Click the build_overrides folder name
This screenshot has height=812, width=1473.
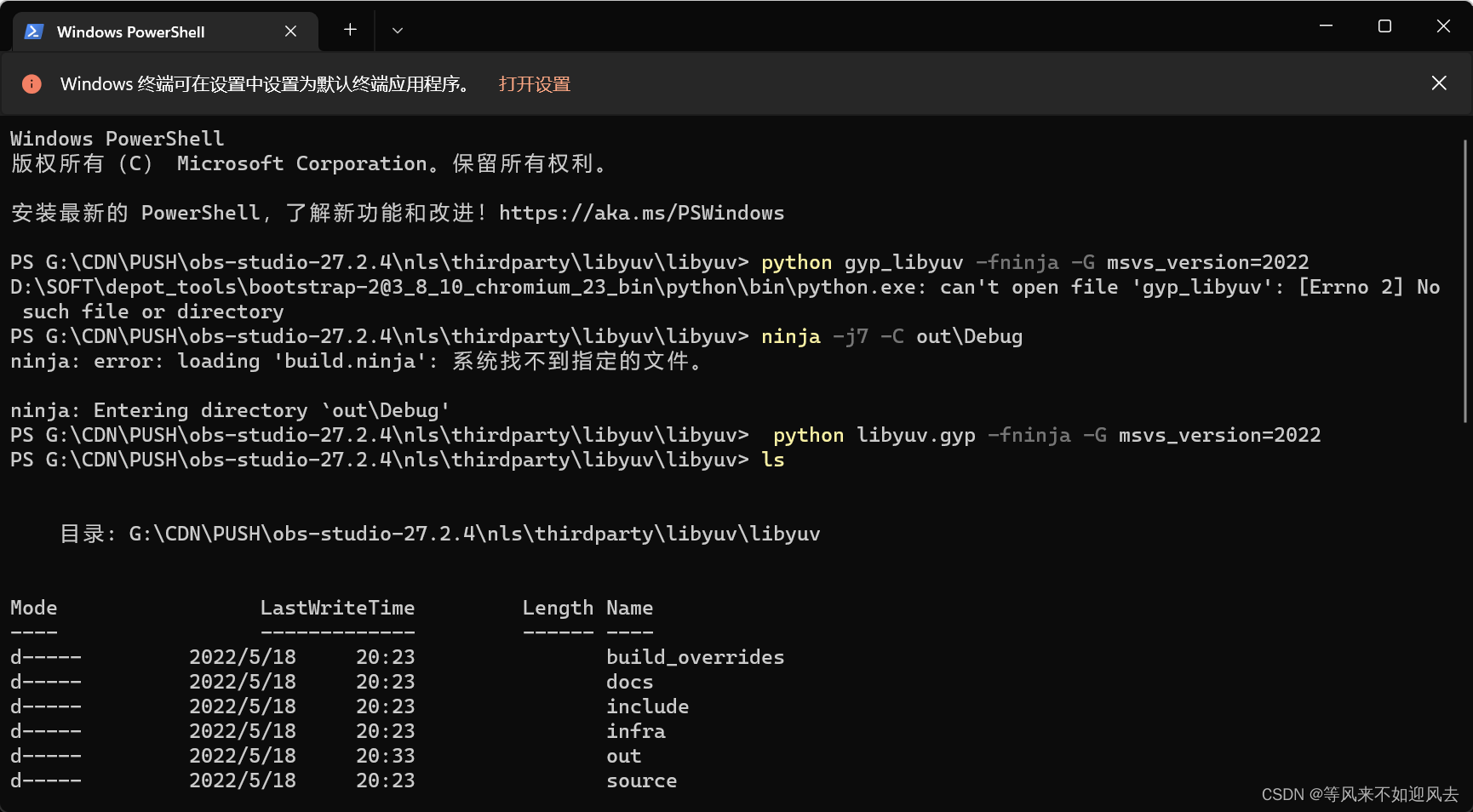pos(695,656)
